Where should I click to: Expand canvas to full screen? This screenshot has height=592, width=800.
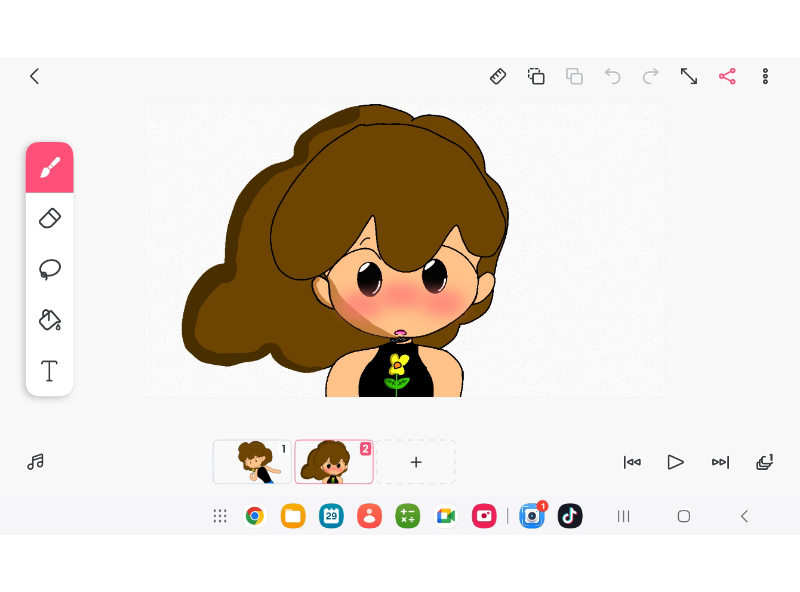pos(689,76)
